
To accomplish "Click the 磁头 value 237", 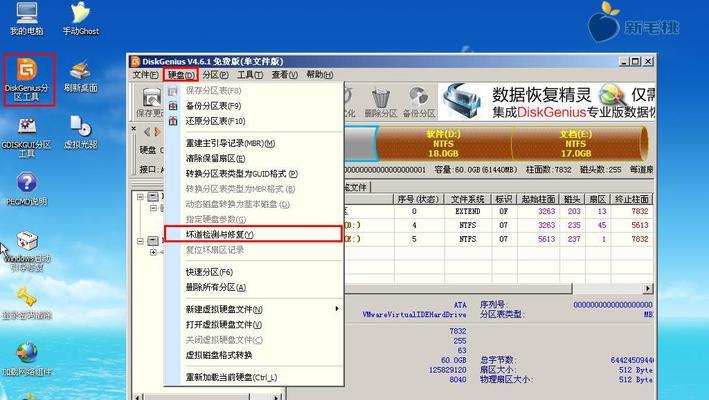I will (574, 239).
